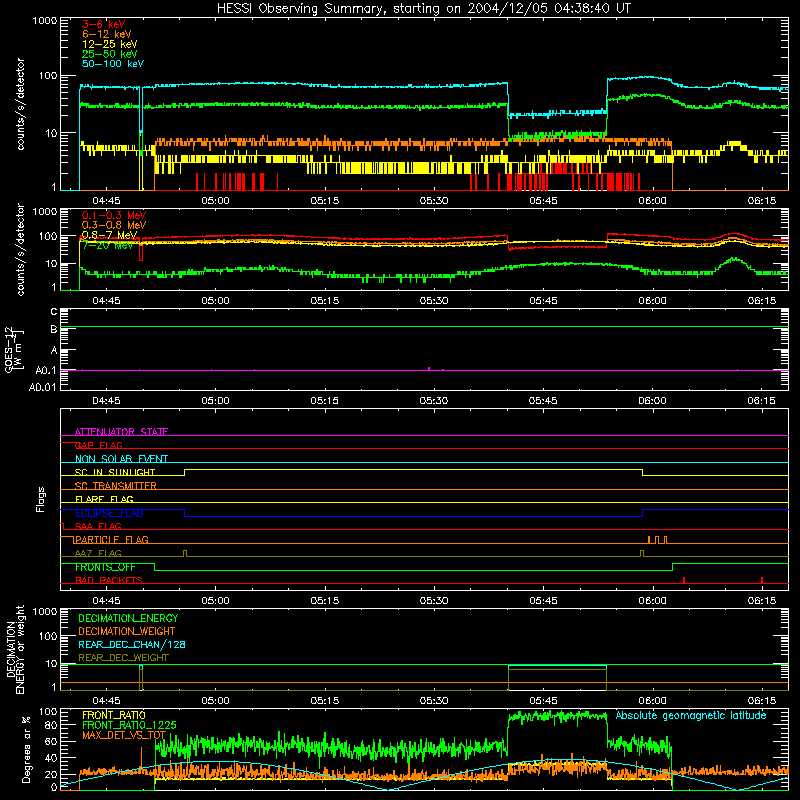Click the DECIMATION_WEIGHT legend label
The image size is (800, 800).
[x=127, y=631]
